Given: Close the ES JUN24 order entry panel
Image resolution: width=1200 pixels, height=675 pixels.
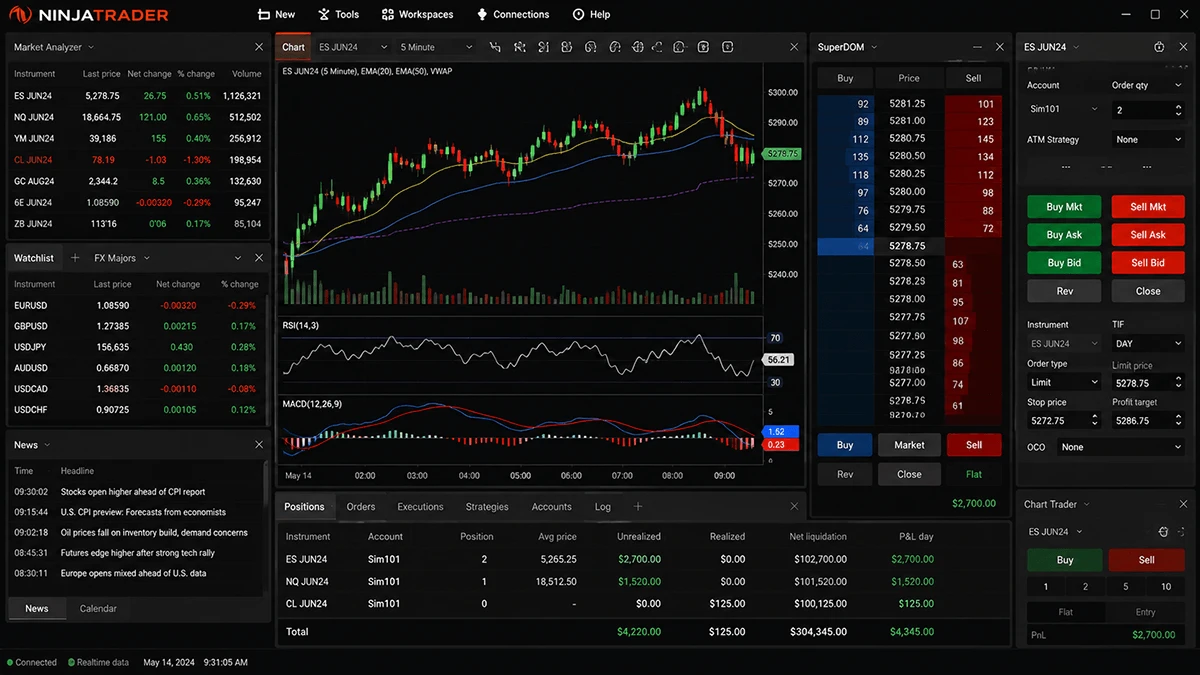Looking at the screenshot, I should click(1182, 47).
